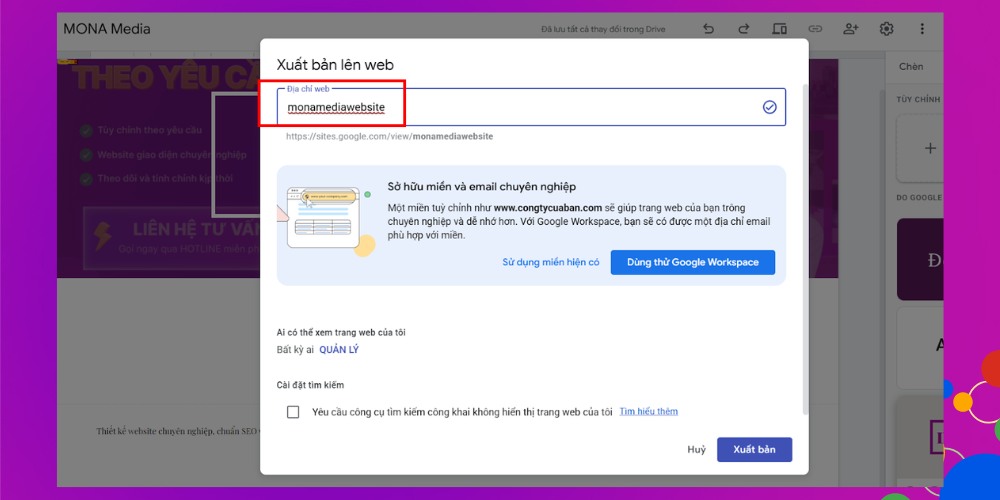Viewport: 1000px width, 500px height.
Task: Click the sites.google.com/view URL preview text
Action: 389,136
